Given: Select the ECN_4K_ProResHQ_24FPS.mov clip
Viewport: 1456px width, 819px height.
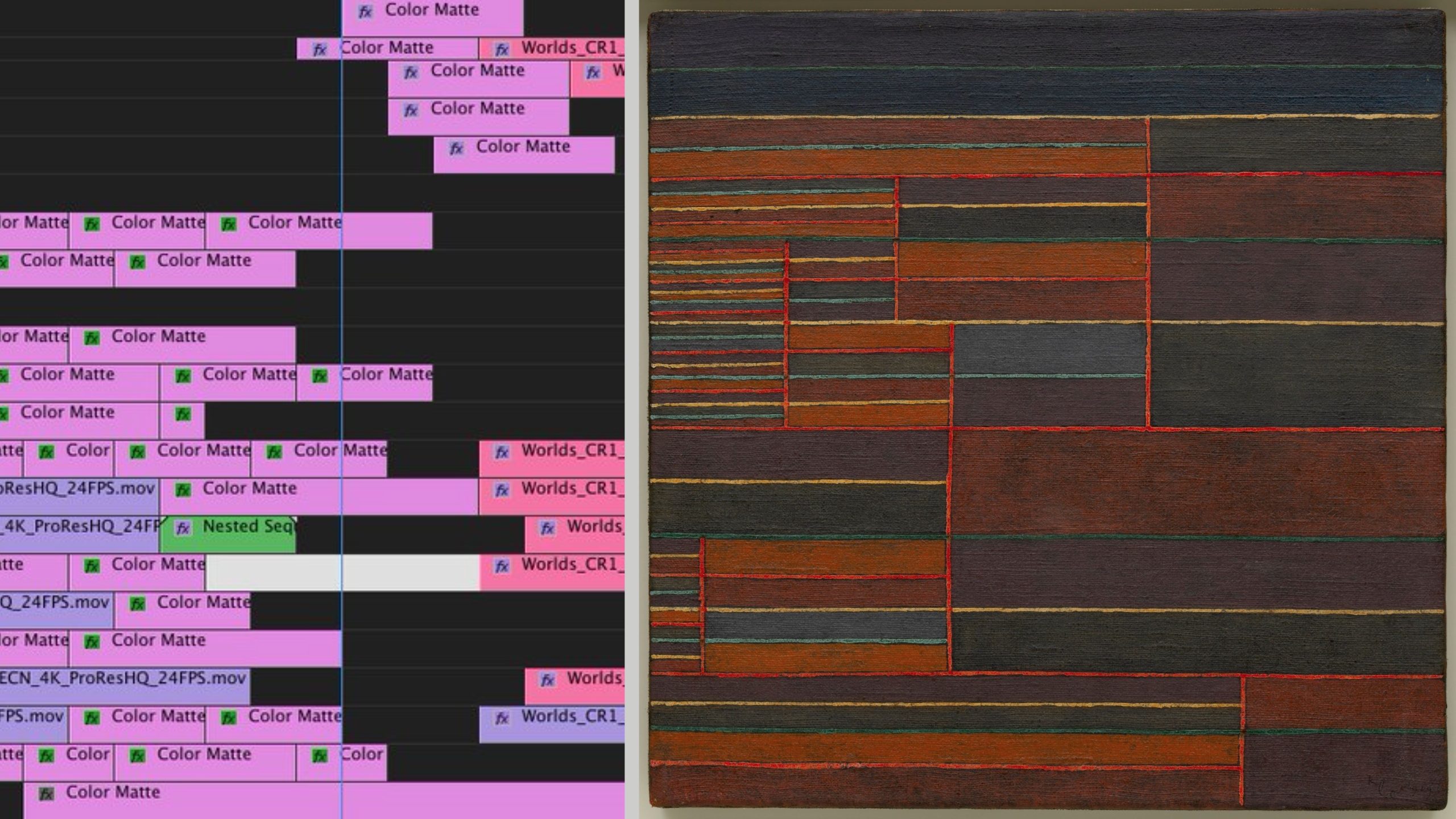Looking at the screenshot, I should pyautogui.click(x=125, y=686).
